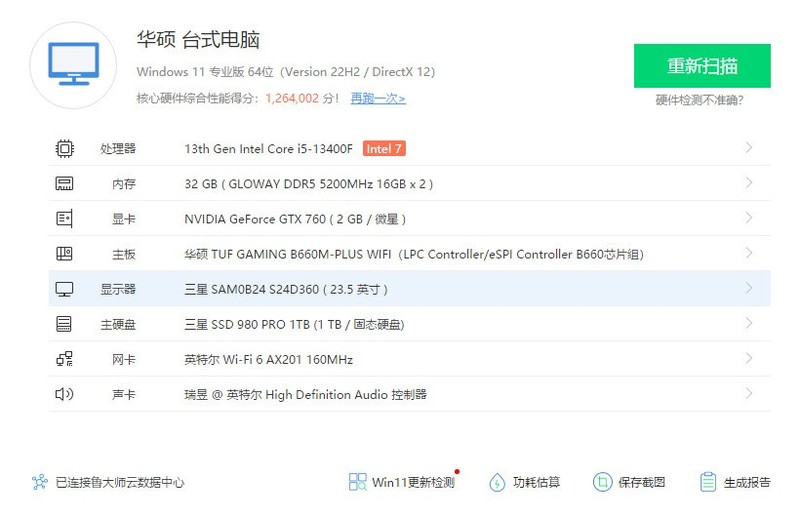This screenshot has width=800, height=517.
Task: Select the 32 GB GLOWAY DDR5 text
Action: [x=309, y=184]
